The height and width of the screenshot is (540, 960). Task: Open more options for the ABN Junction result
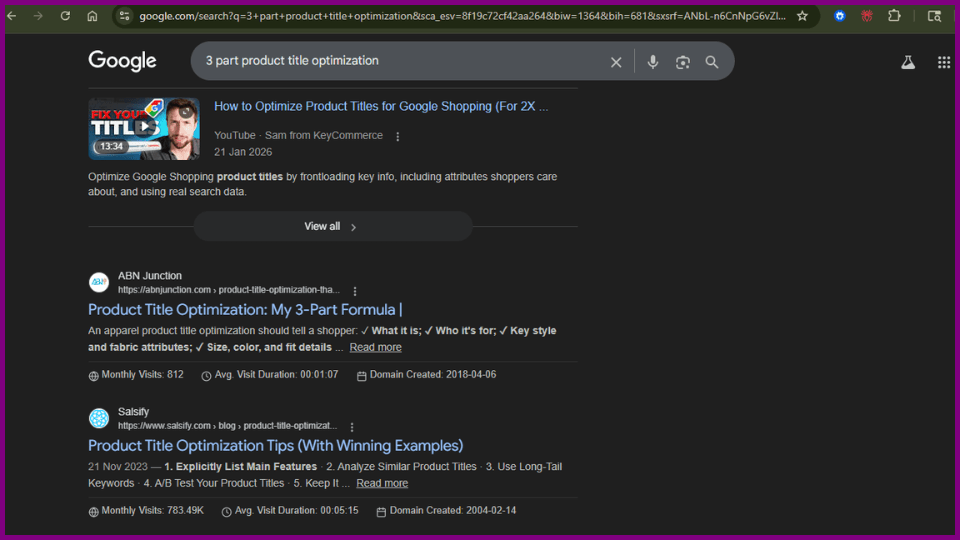354,291
